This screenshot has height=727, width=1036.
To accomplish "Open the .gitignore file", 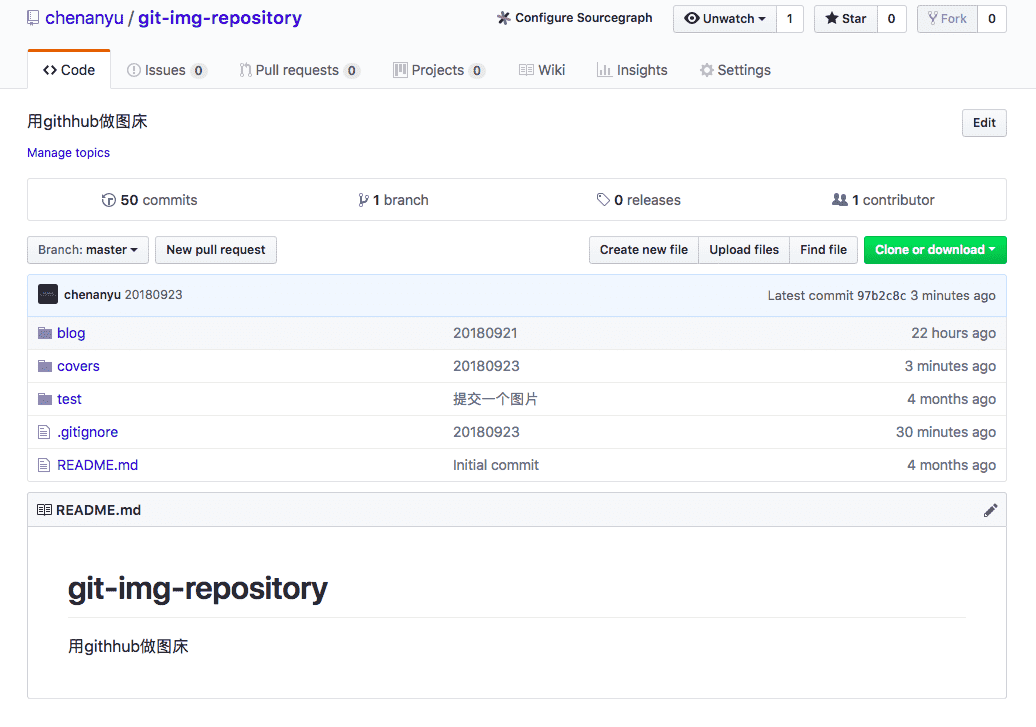I will [88, 432].
